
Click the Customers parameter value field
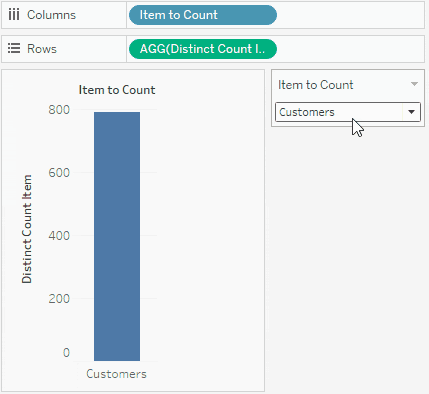[348, 112]
